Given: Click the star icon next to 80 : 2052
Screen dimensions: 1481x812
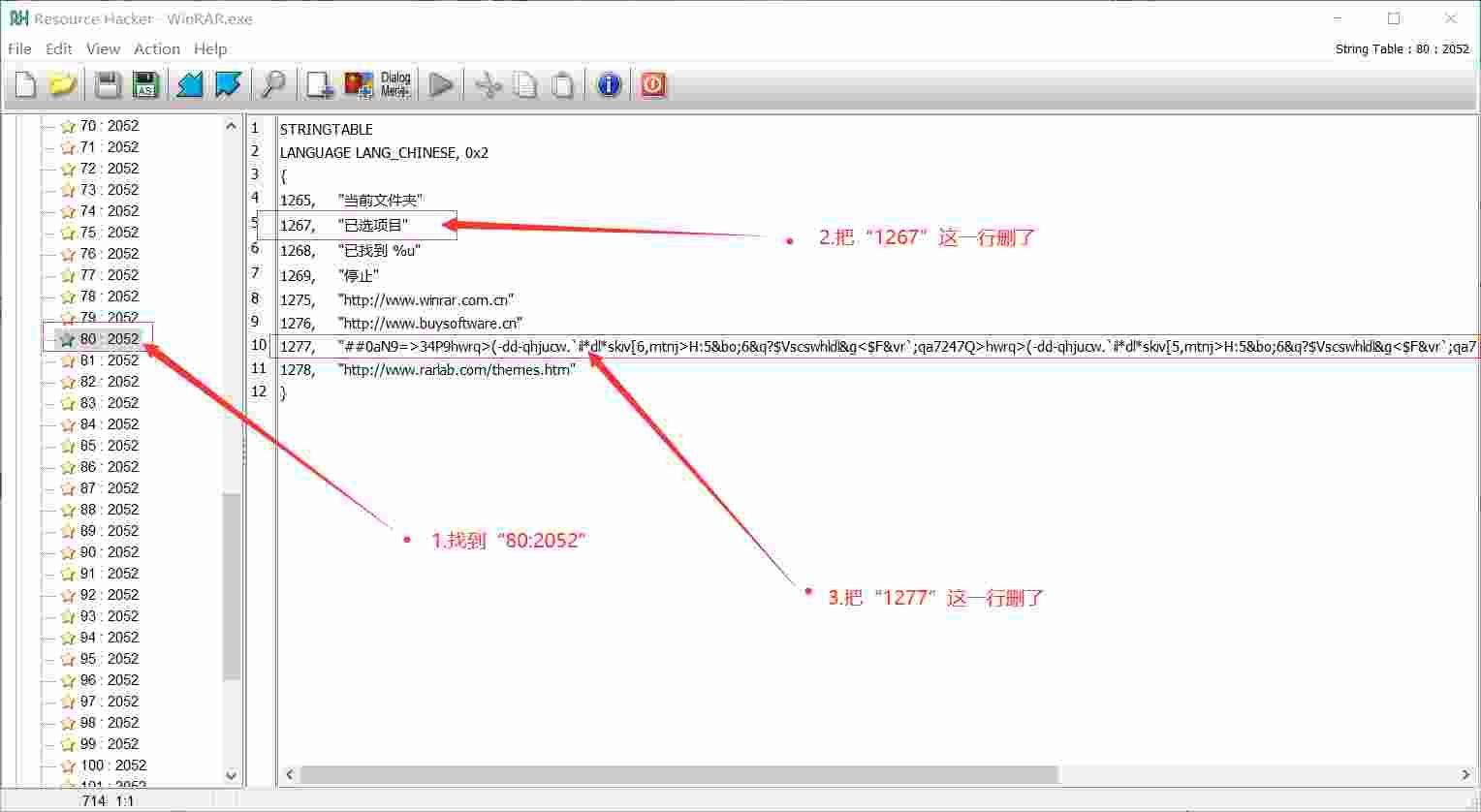Looking at the screenshot, I should click(x=68, y=339).
